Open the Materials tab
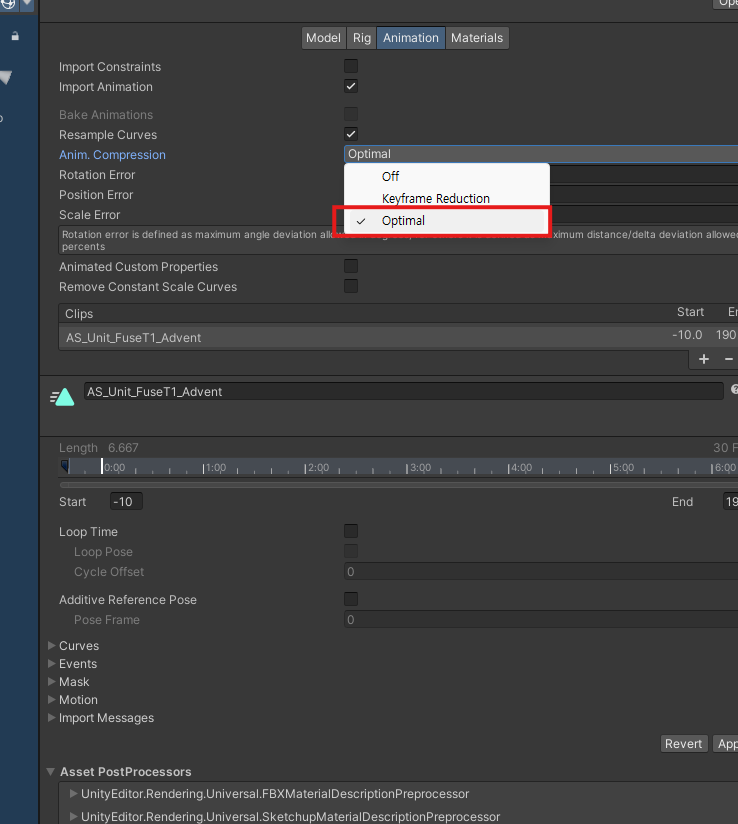738x824 pixels. (477, 38)
